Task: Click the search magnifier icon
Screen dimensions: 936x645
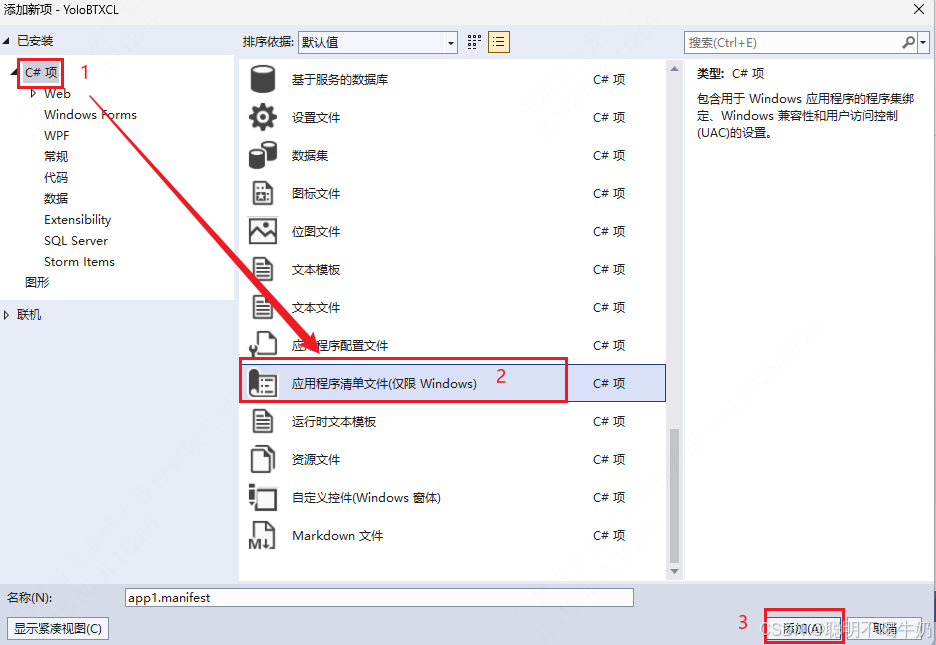Action: tap(908, 42)
